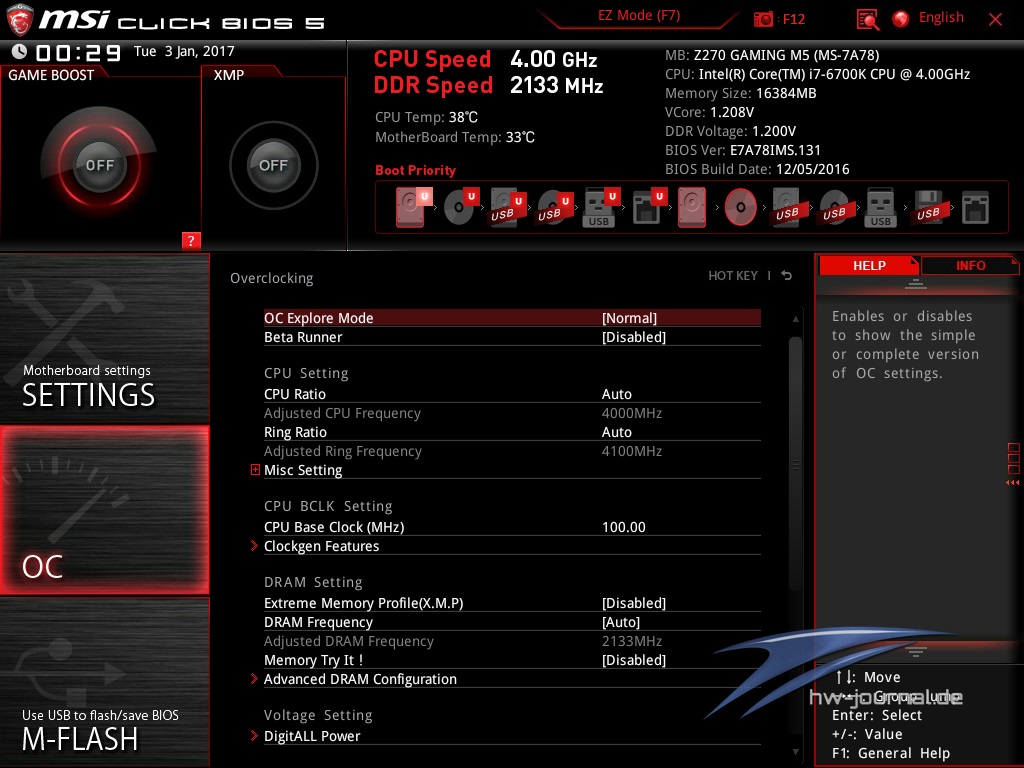This screenshot has width=1024, height=768.
Task: Select the first UEFI hard disk boot icon
Action: pyautogui.click(x=411, y=207)
